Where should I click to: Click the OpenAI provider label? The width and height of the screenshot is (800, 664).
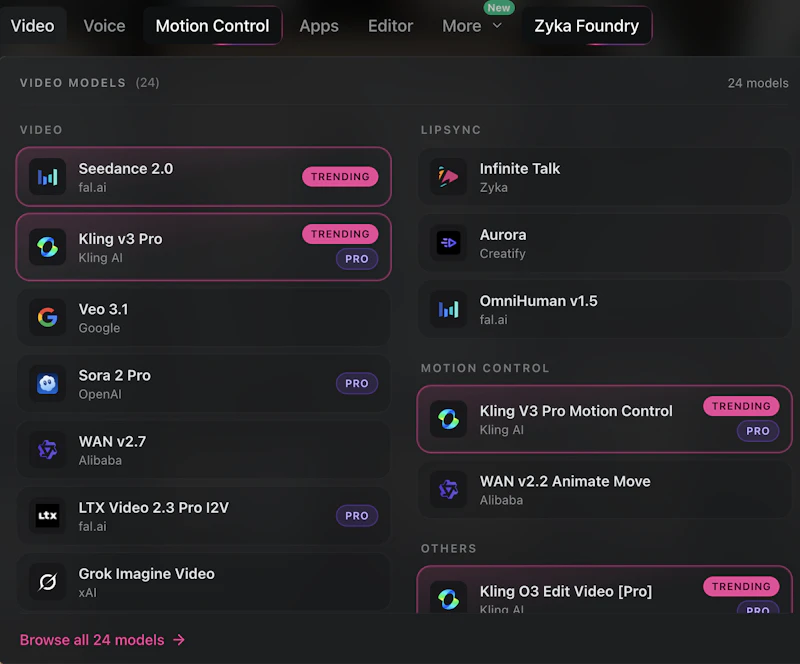pos(100,395)
